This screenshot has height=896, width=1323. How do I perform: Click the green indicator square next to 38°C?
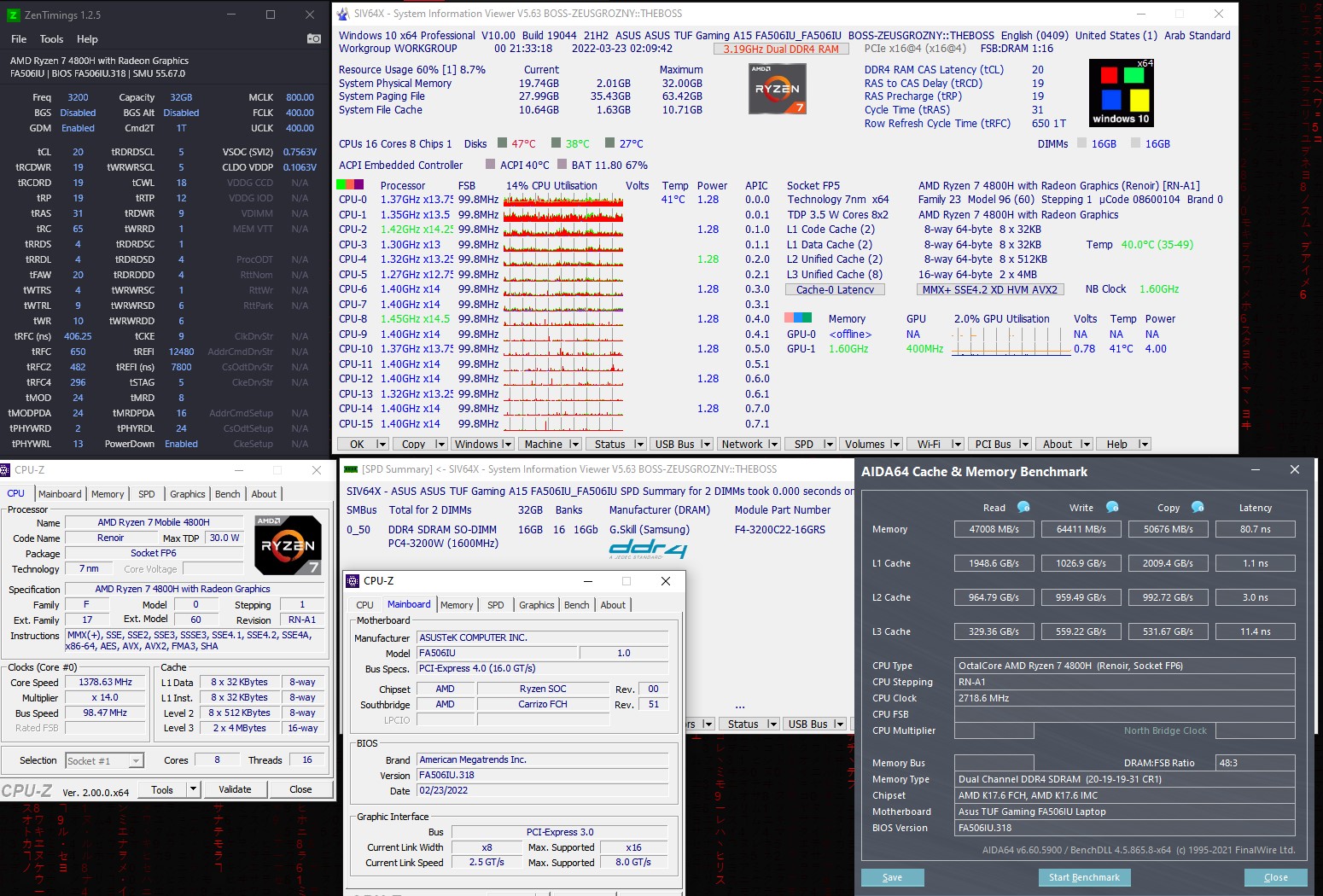coord(557,143)
